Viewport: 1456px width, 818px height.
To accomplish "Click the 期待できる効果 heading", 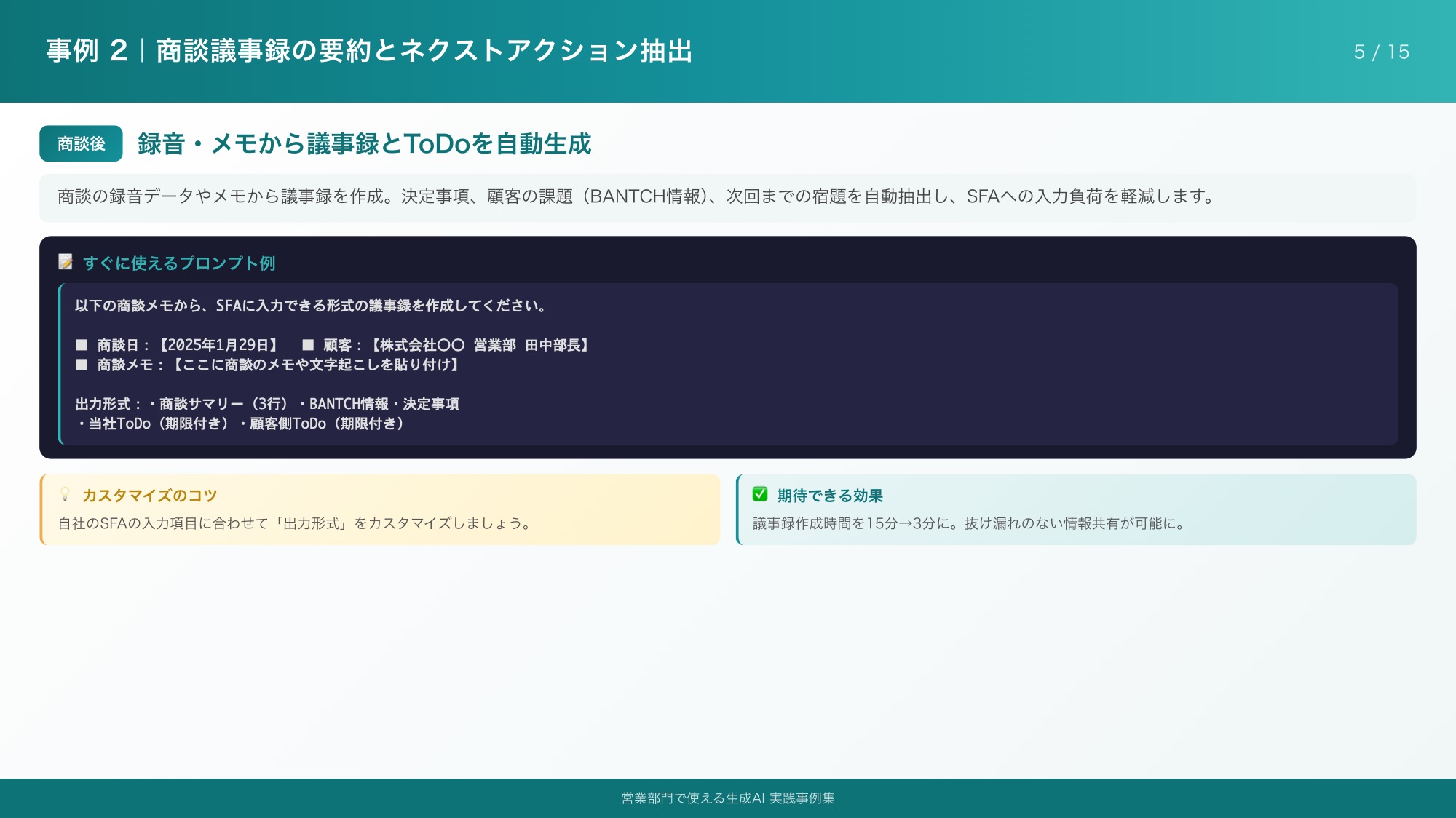I will (x=830, y=496).
